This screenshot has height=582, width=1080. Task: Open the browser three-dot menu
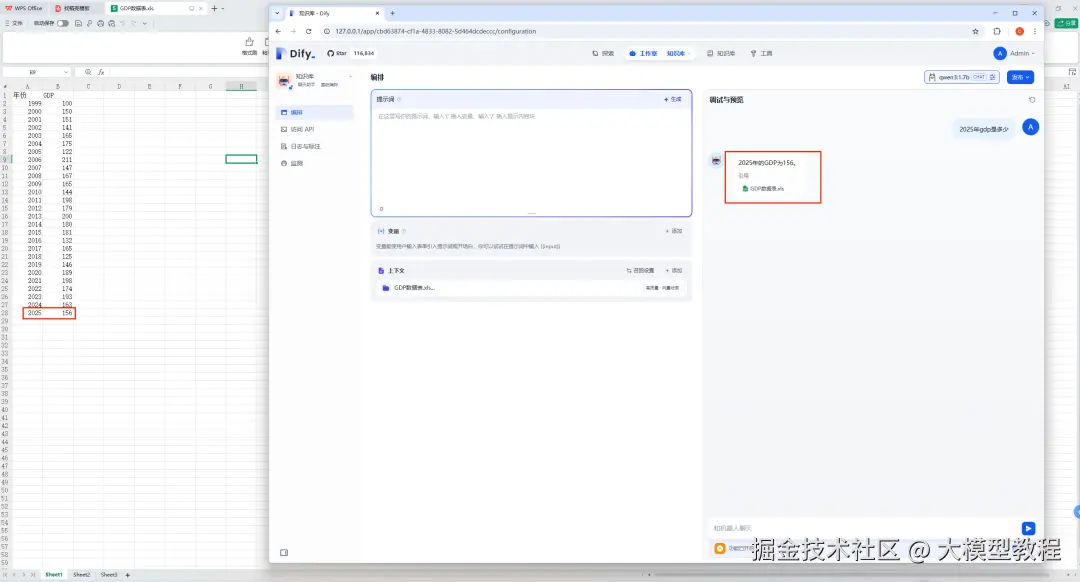(x=1035, y=31)
